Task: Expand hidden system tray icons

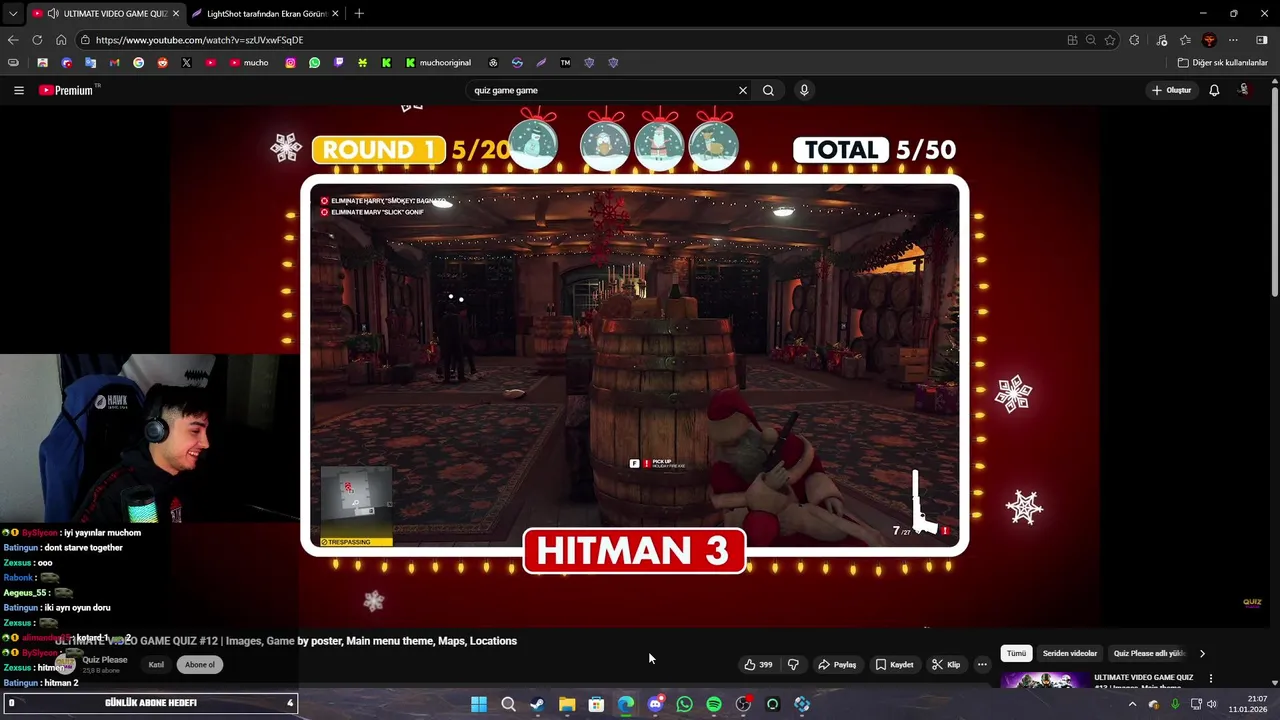Action: click(1132, 704)
